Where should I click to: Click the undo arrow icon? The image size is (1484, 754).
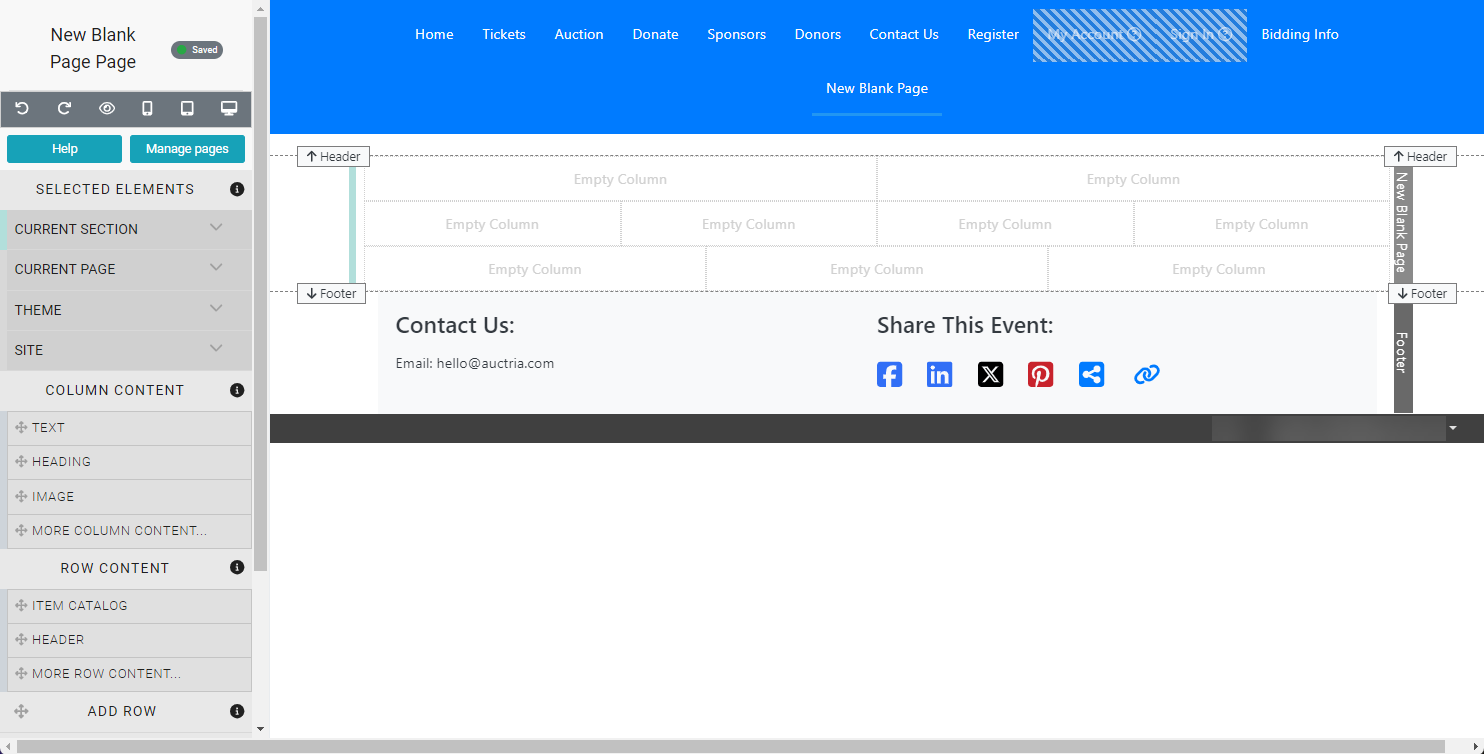pyautogui.click(x=22, y=108)
